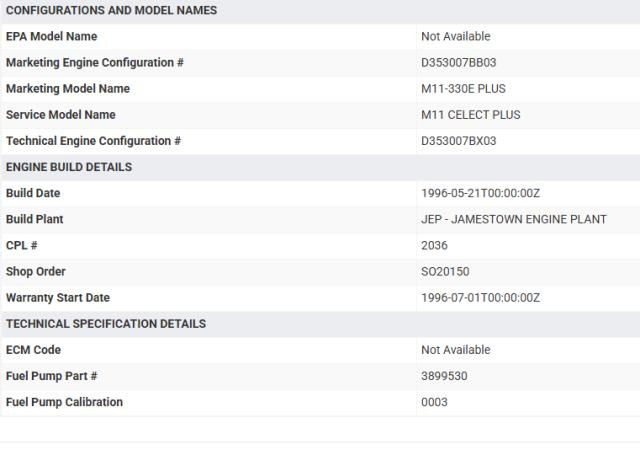Select the Not Available value beside ECM Code
This screenshot has width=640, height=450.
(456, 350)
